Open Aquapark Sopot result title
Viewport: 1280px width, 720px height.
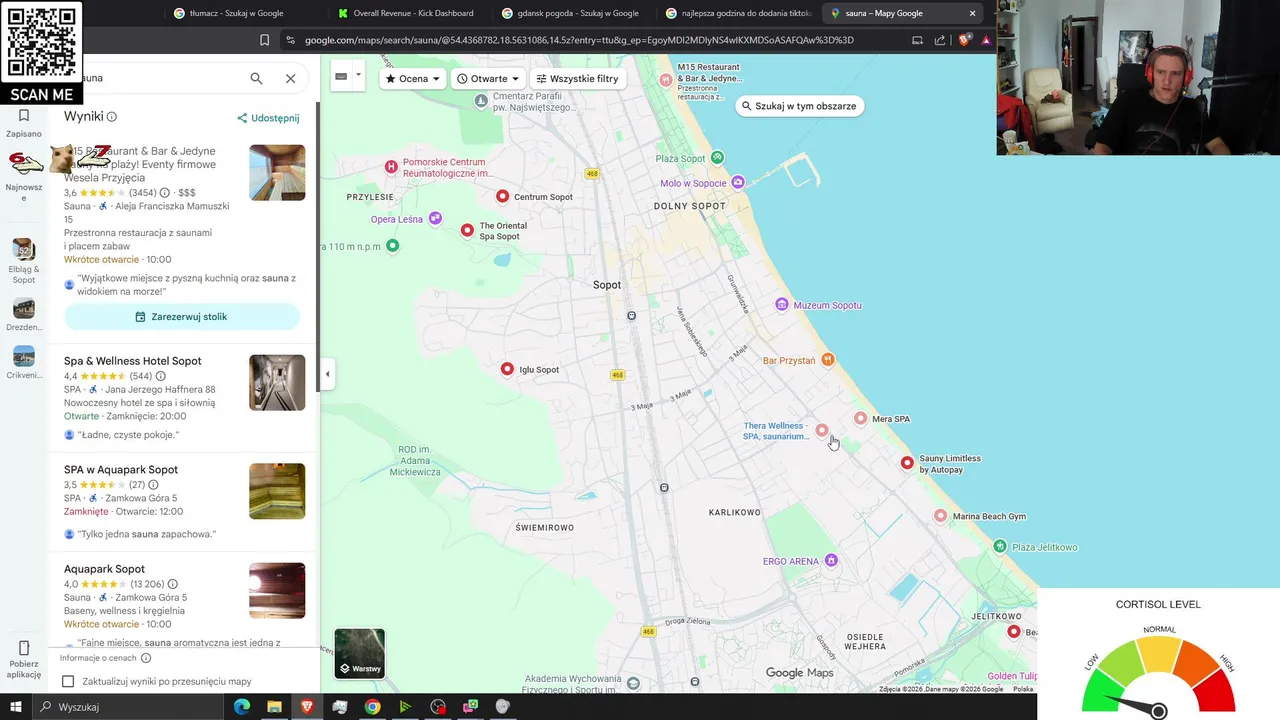104,569
